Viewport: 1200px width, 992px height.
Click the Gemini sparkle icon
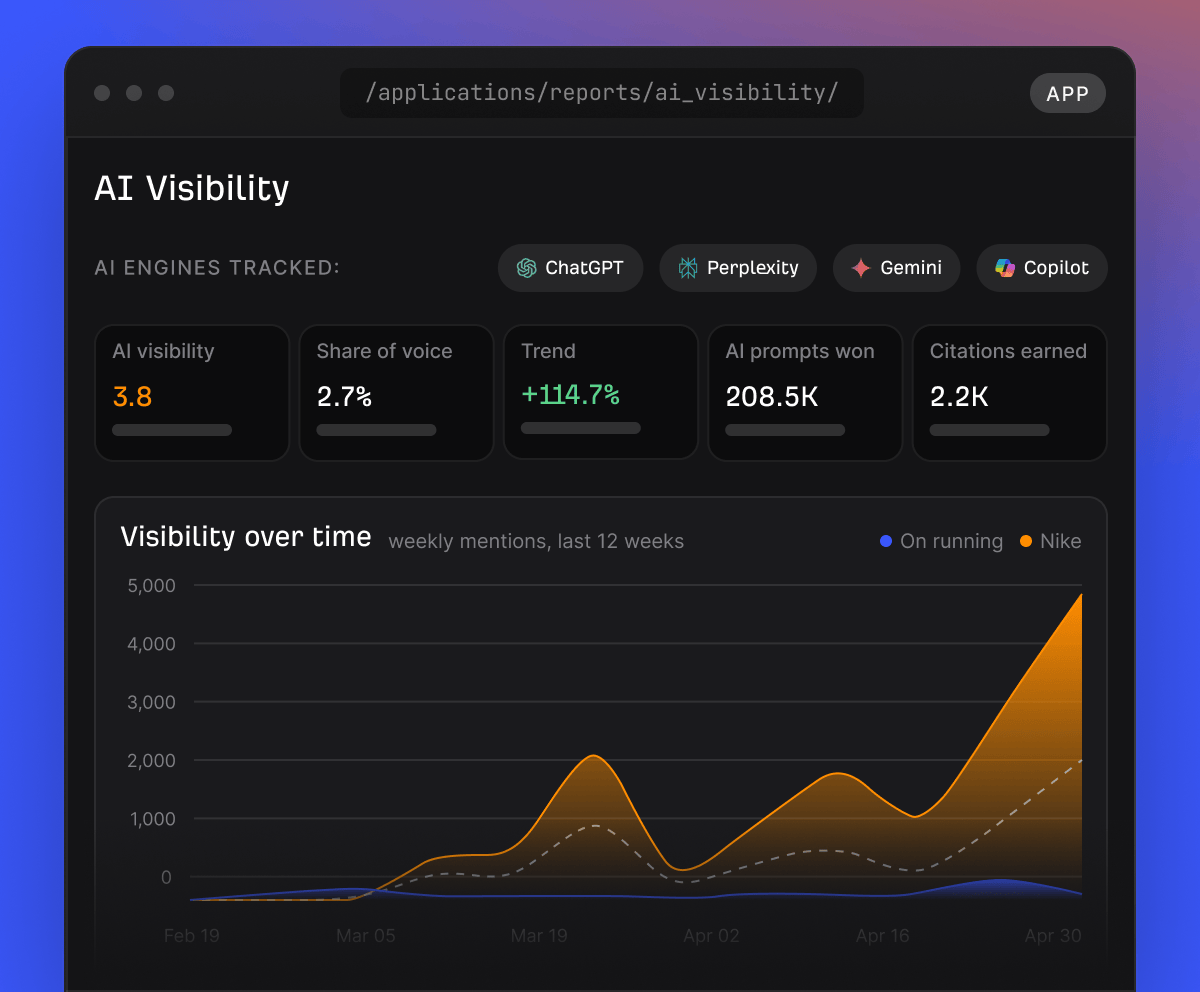point(861,268)
